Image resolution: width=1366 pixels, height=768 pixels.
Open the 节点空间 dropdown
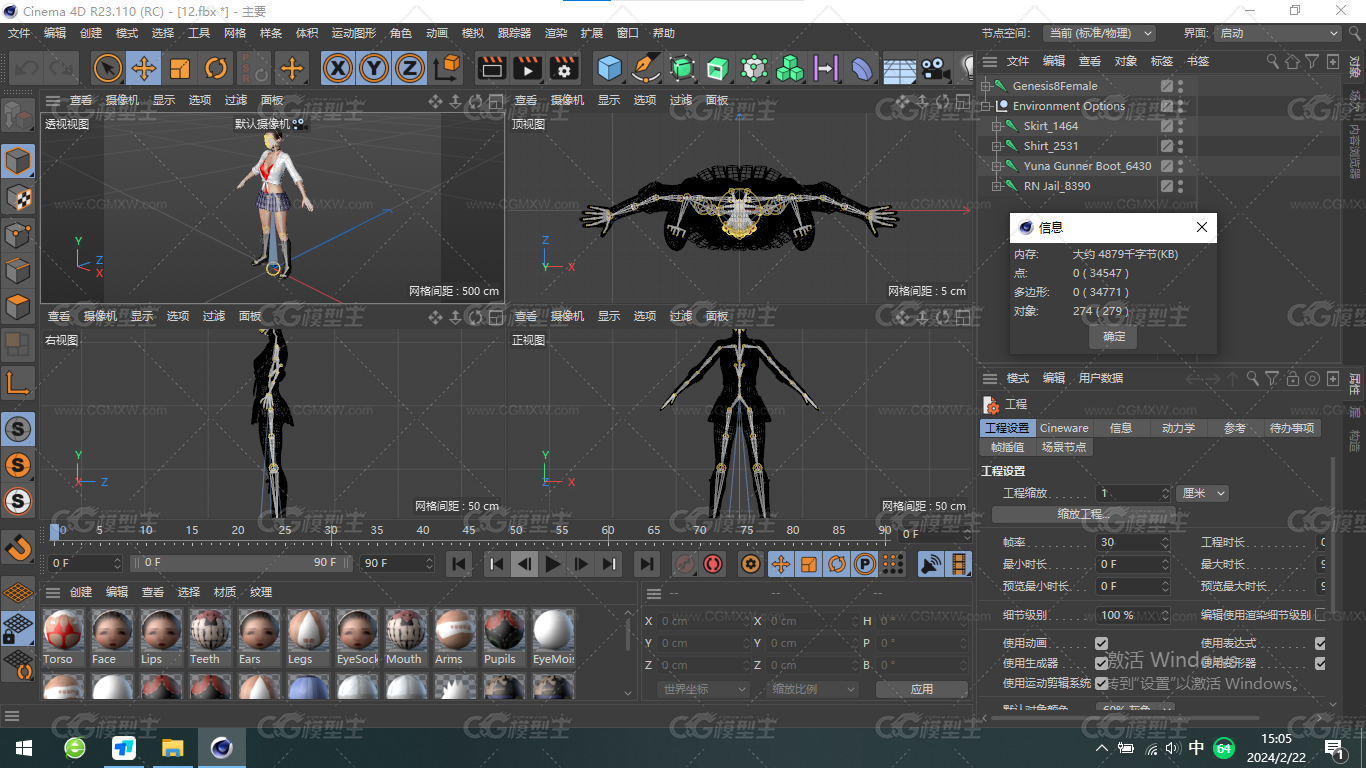(x=1099, y=33)
